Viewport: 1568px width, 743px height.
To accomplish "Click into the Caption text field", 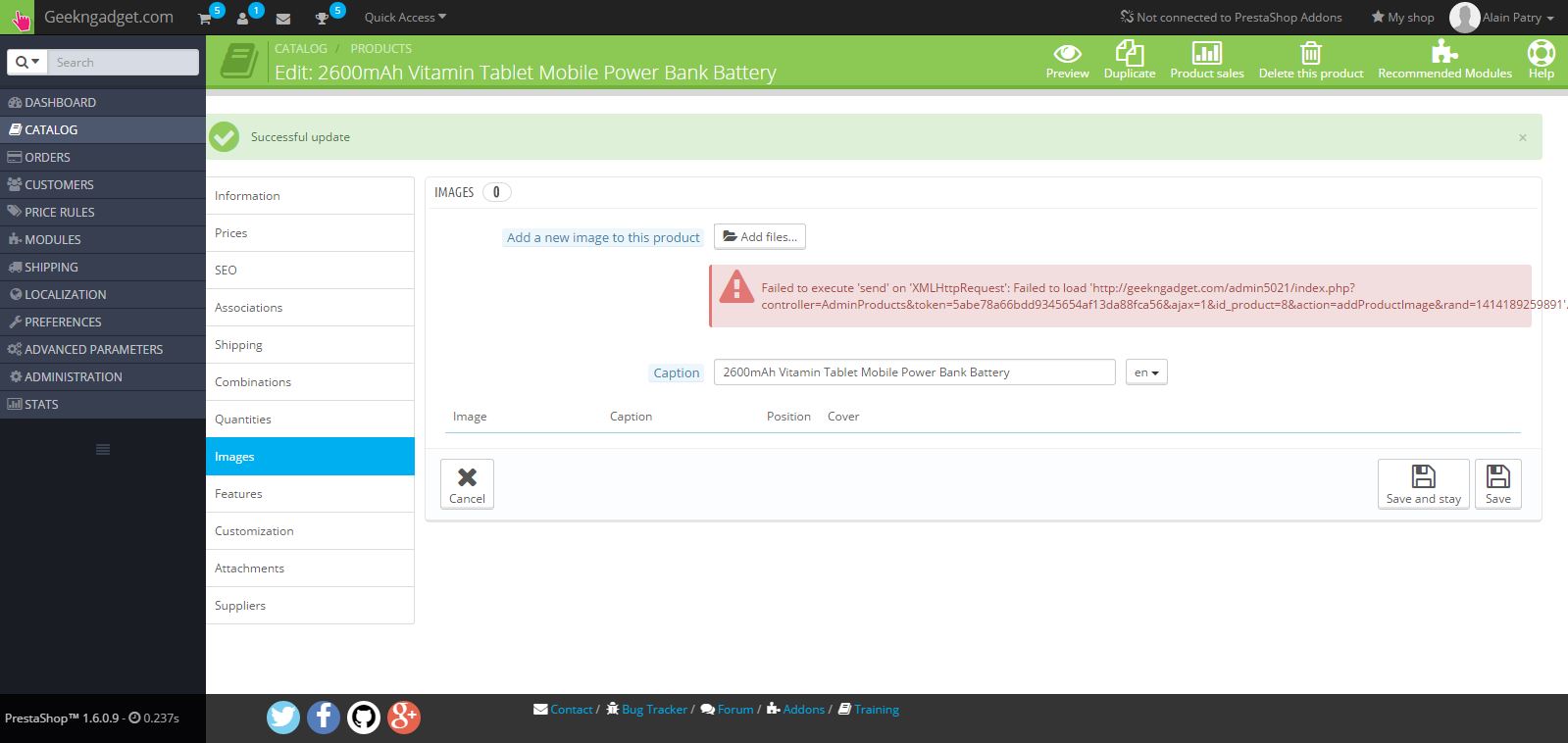I will [914, 372].
